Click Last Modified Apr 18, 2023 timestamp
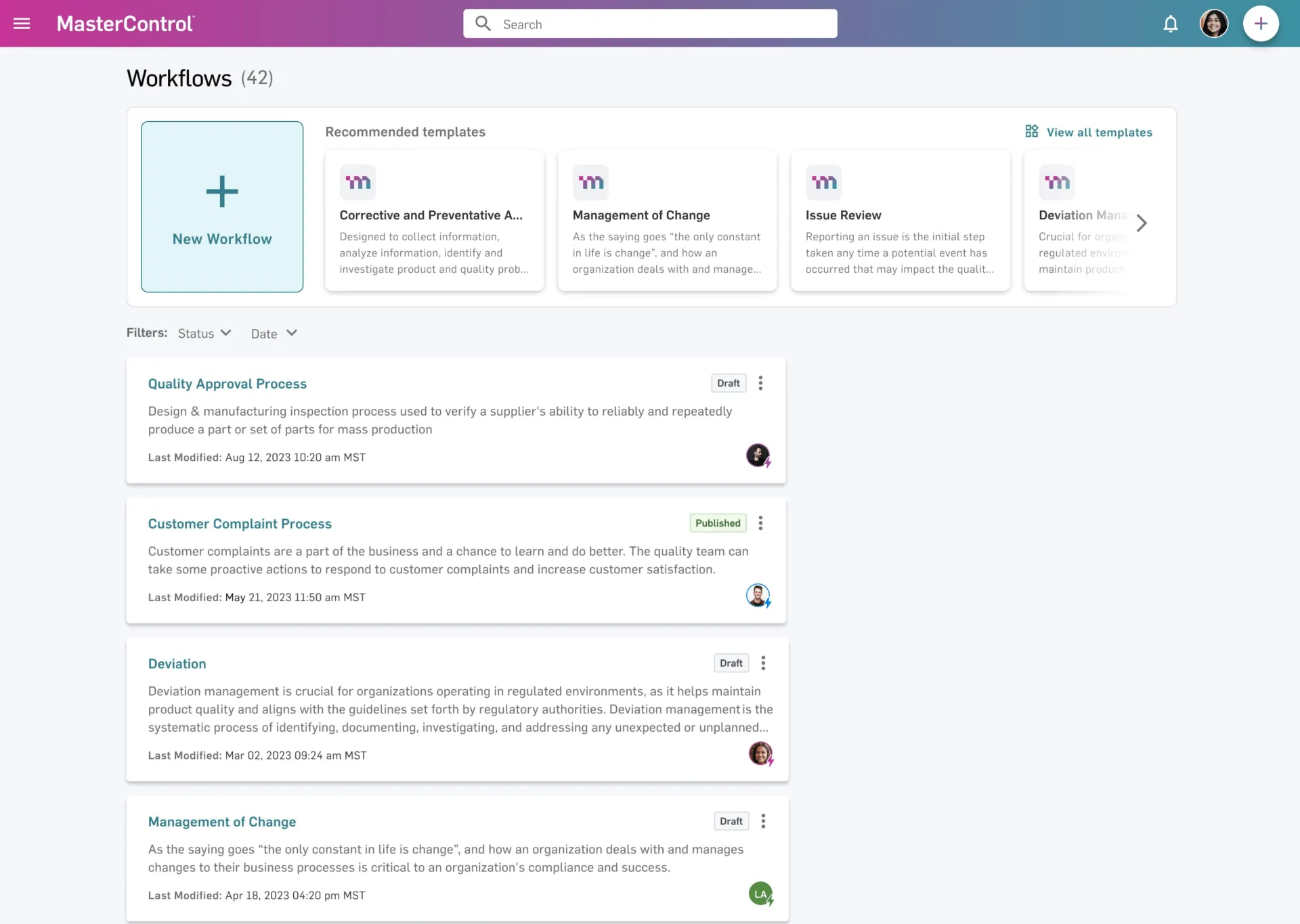 [x=257, y=896]
